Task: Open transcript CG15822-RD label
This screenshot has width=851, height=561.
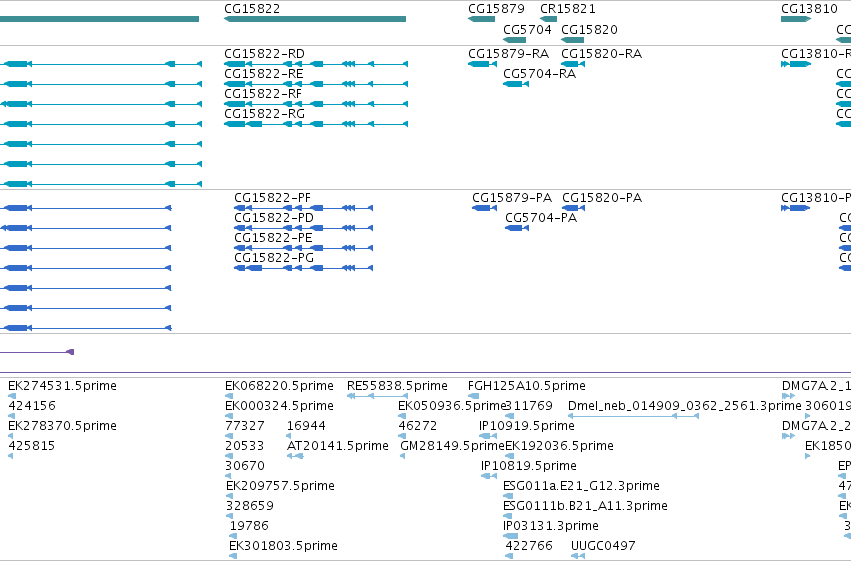Action: click(x=264, y=54)
